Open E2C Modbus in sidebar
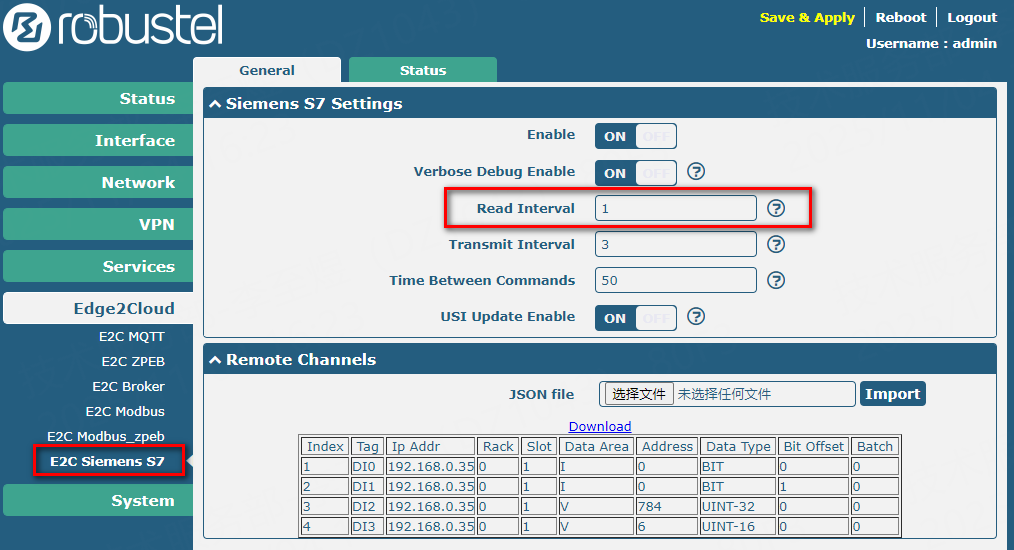 tap(125, 411)
